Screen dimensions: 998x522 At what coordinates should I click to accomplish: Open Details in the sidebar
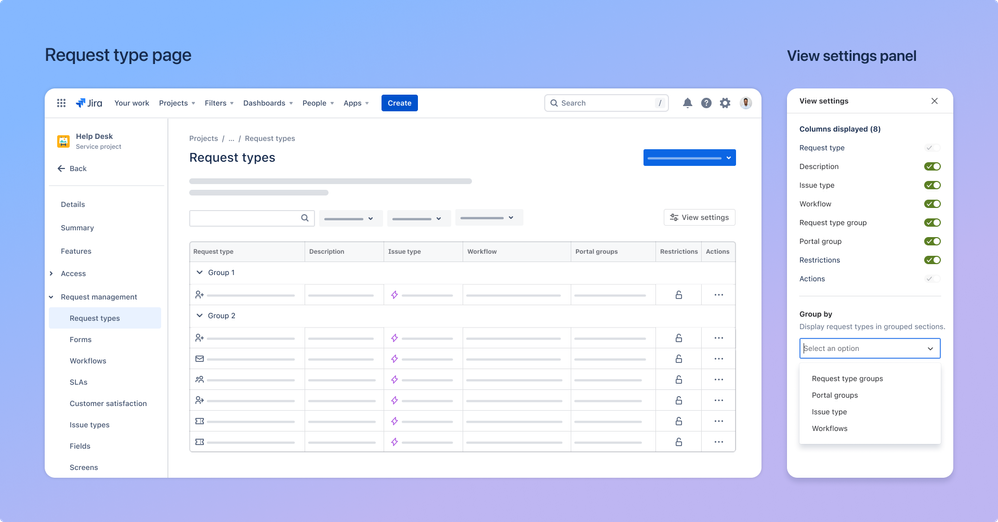pyautogui.click(x=73, y=204)
